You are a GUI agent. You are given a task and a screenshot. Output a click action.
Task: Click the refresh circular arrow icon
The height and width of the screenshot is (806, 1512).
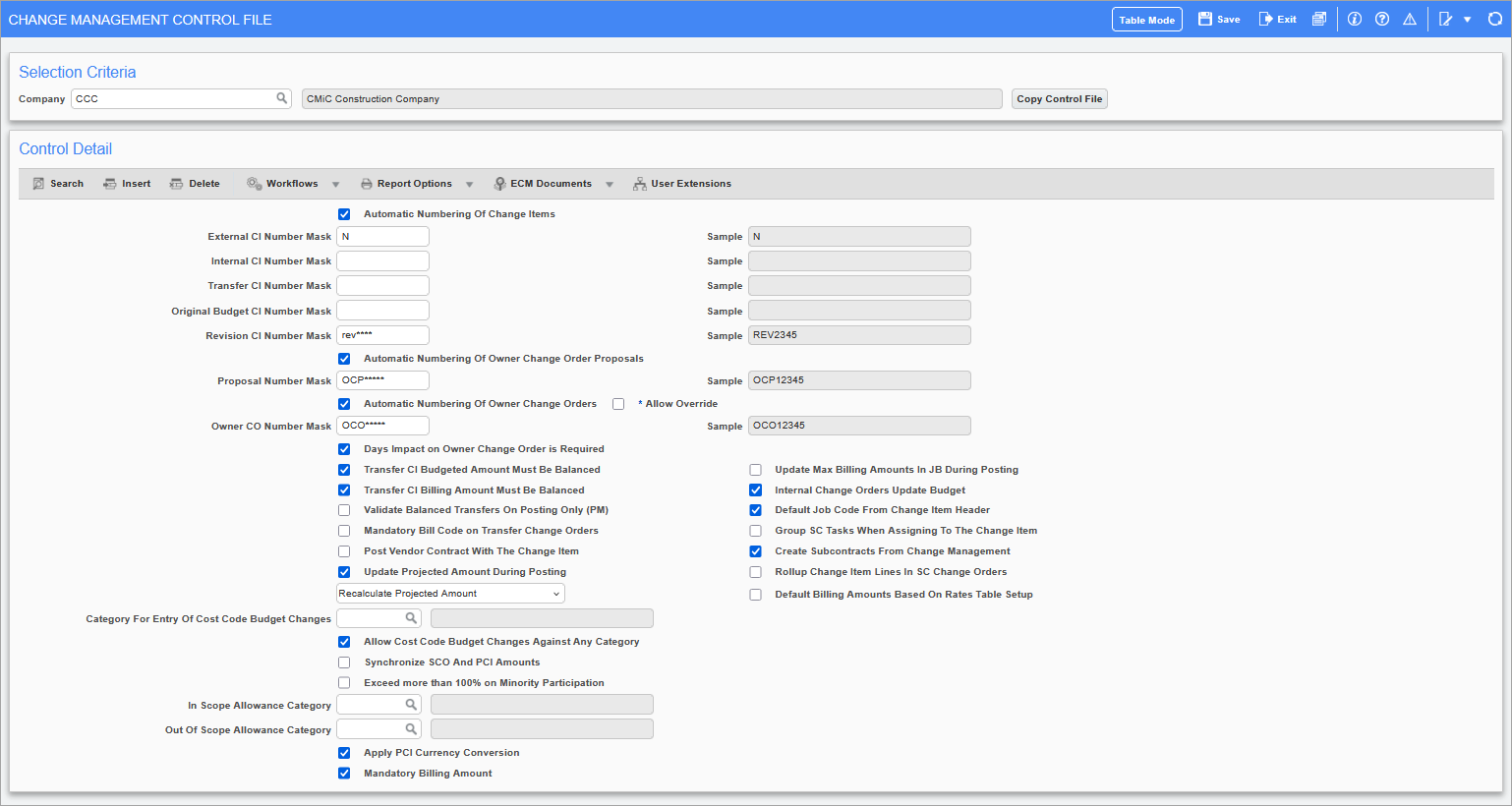[1494, 19]
